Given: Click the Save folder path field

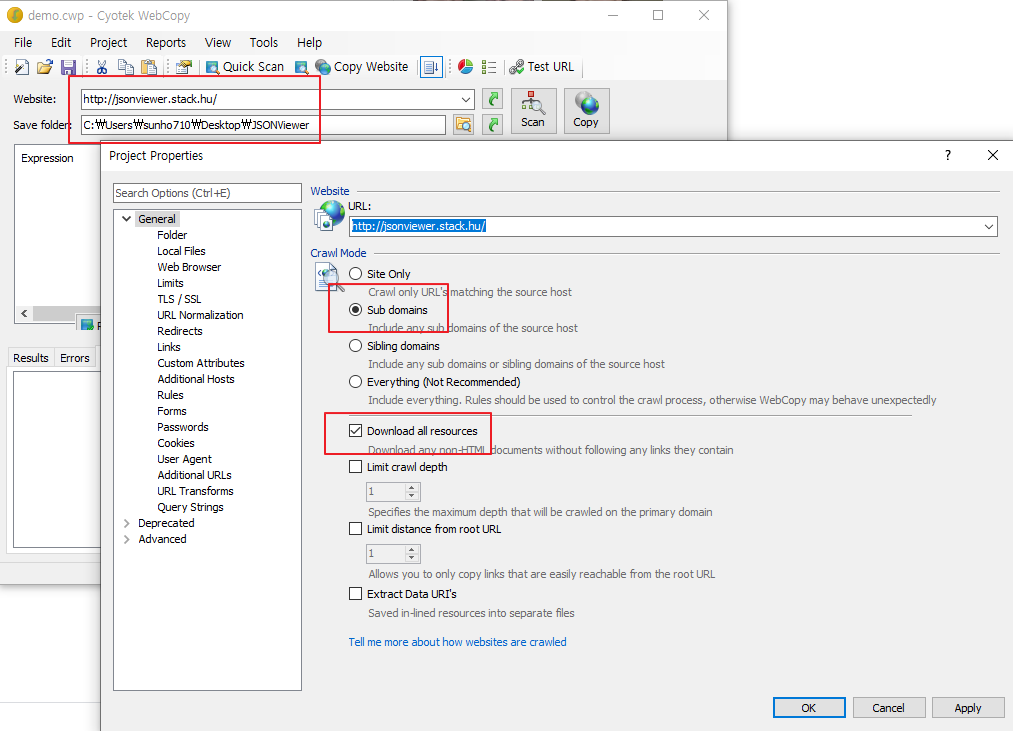Looking at the screenshot, I should [x=264, y=125].
